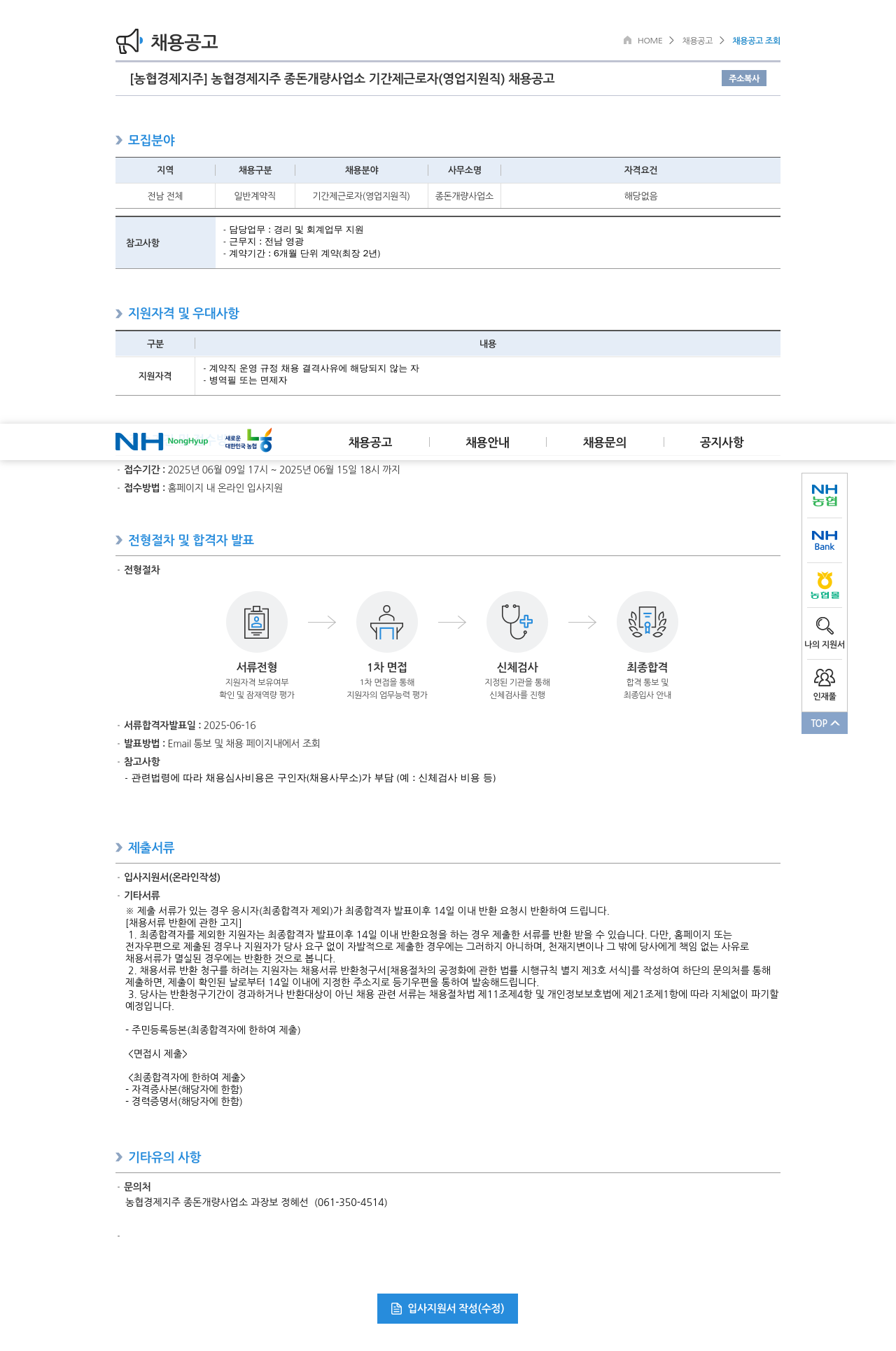Click the home icon in breadcrumb
This screenshot has height=1351, width=896.
628,41
